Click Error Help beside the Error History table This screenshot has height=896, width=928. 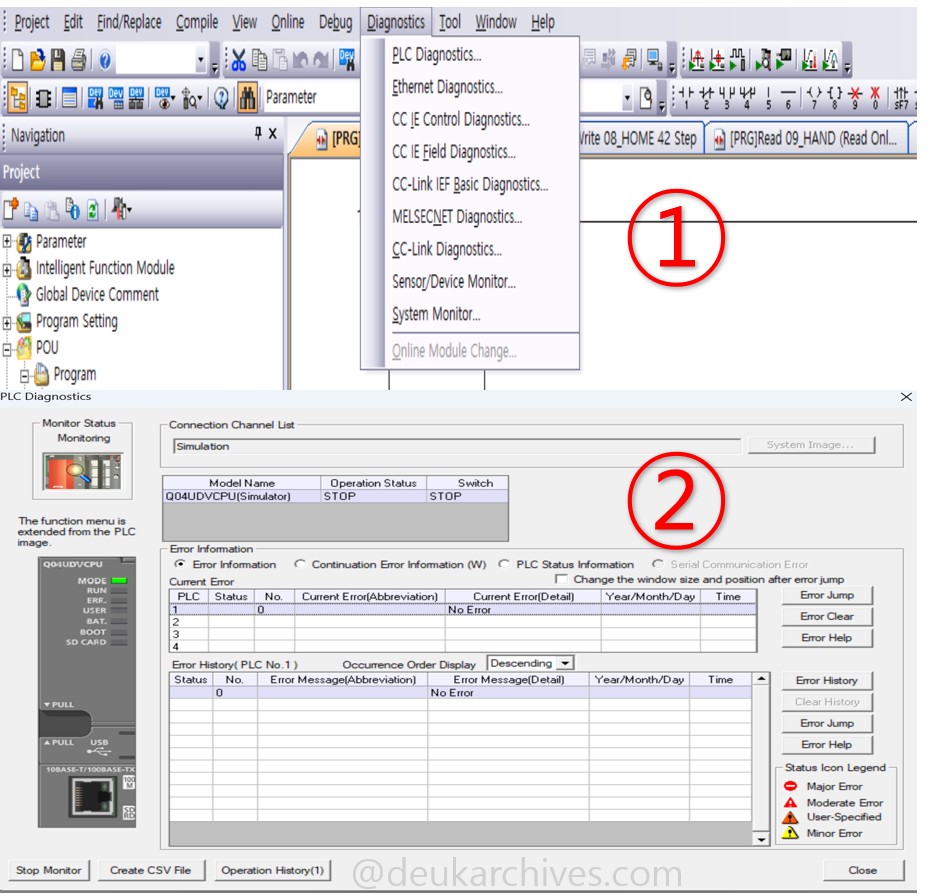pyautogui.click(x=826, y=744)
